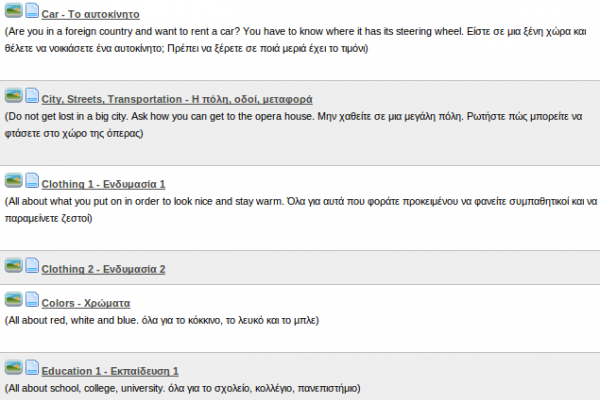Go to Clothing 2 - Ενδυμασία 2 link
The height and width of the screenshot is (400, 600).
[103, 269]
